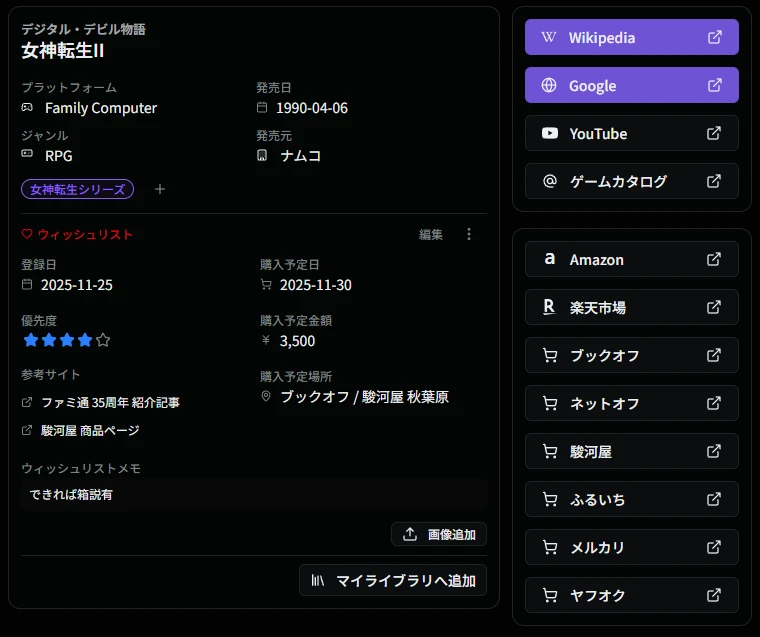
Task: Open the three-dot wishlist options menu
Action: pos(469,234)
